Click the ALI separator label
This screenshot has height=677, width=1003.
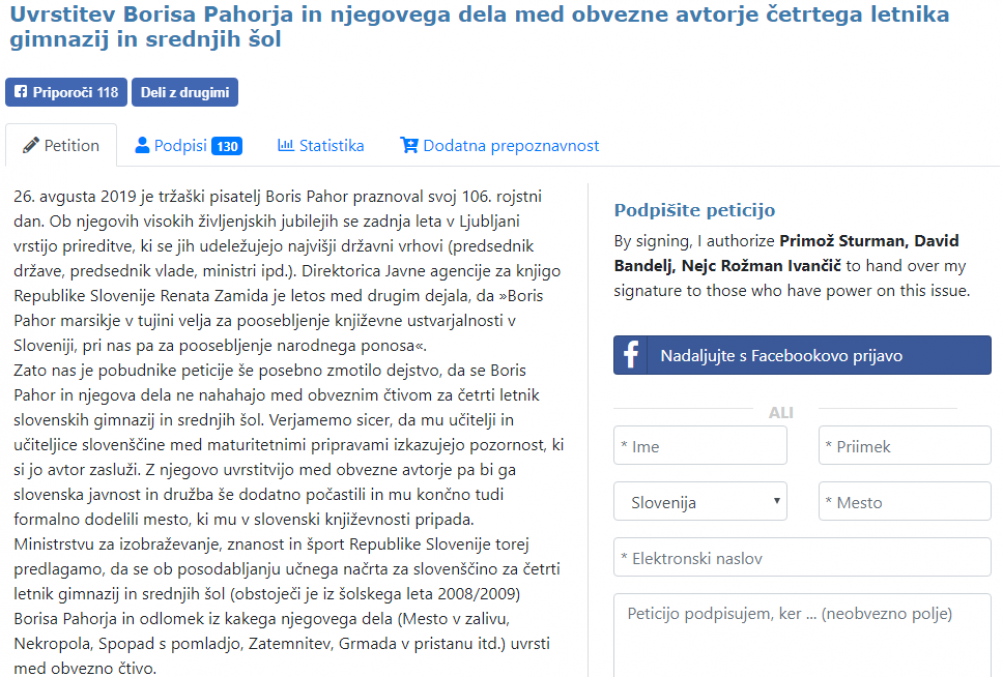[780, 412]
